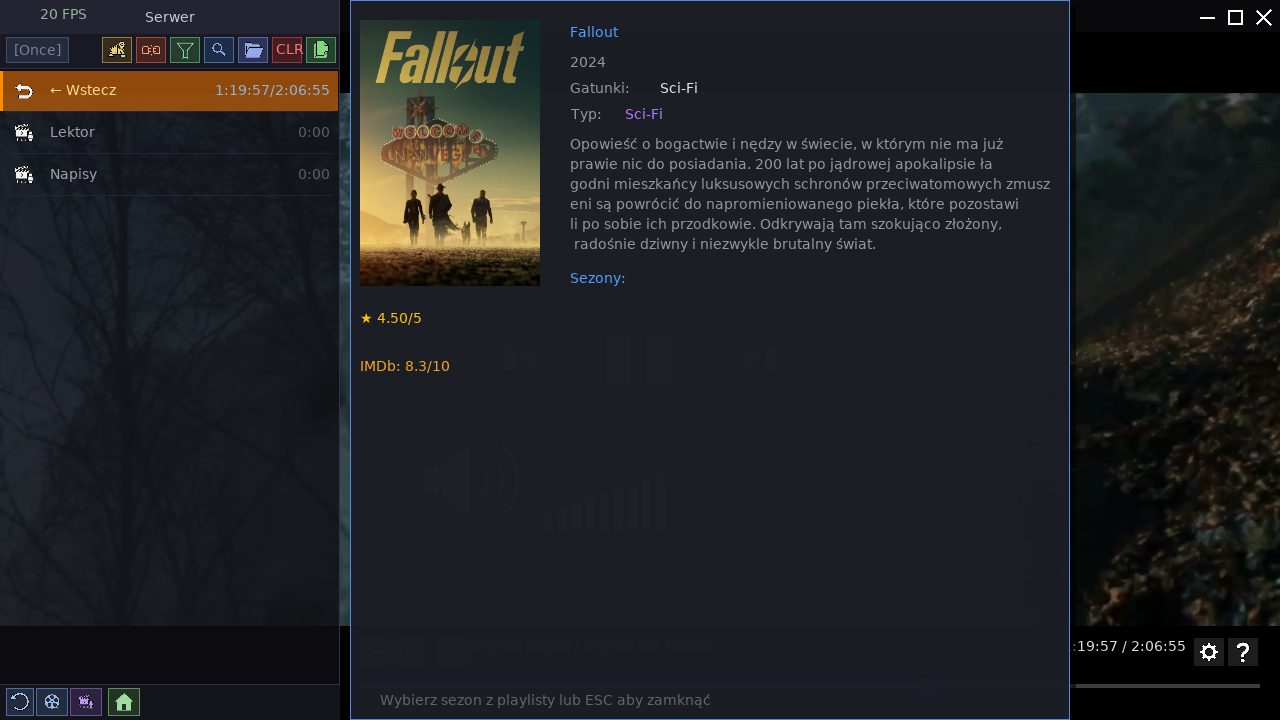Click the red broken-link icon in the toolbar
Viewport: 1280px width, 720px height.
151,50
